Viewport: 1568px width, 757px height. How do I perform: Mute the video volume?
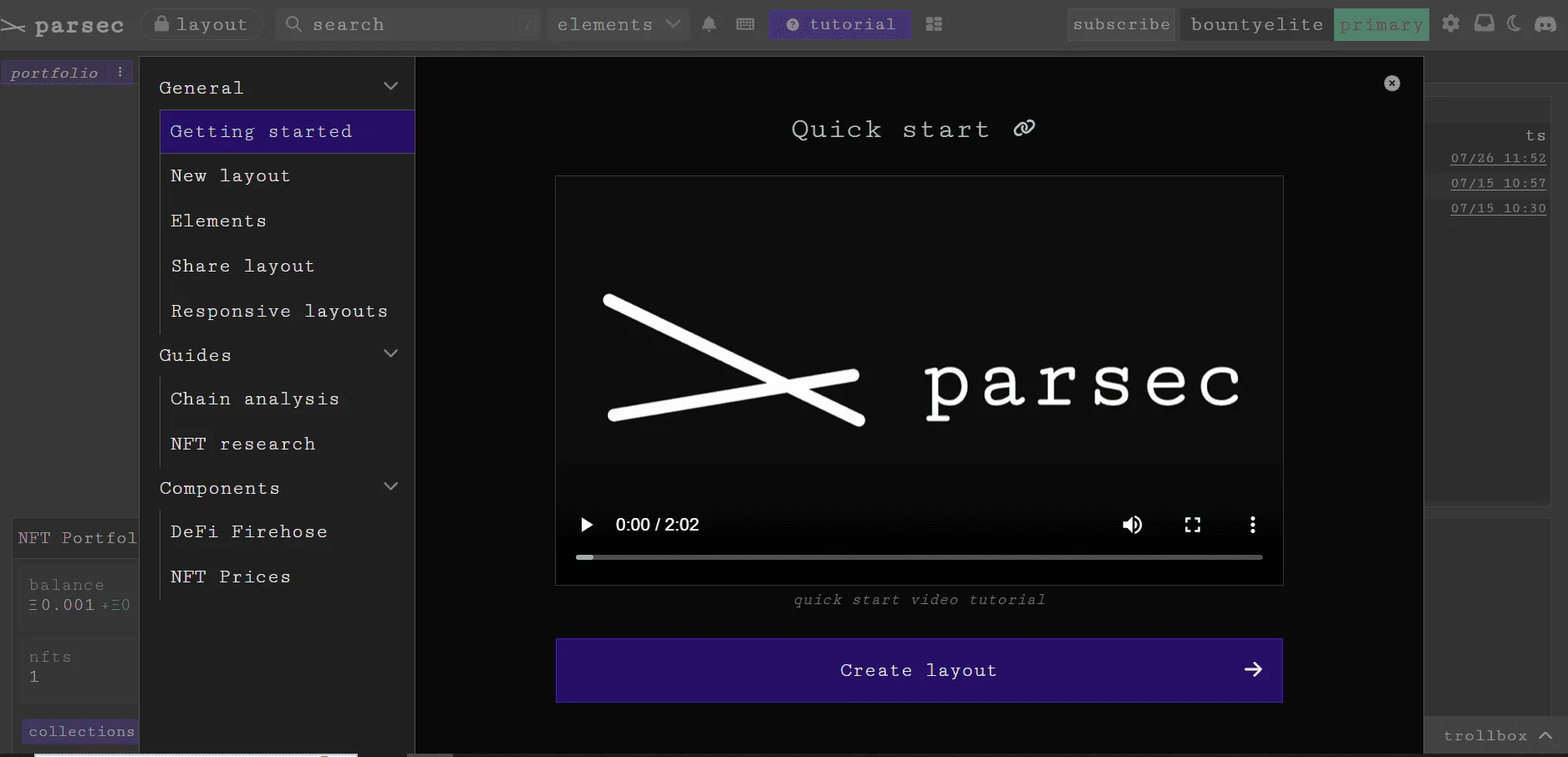(x=1133, y=525)
